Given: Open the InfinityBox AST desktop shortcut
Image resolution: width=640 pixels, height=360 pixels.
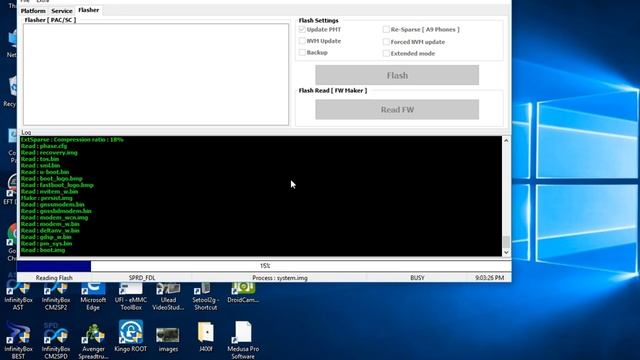Looking at the screenshot, I should [x=18, y=297].
